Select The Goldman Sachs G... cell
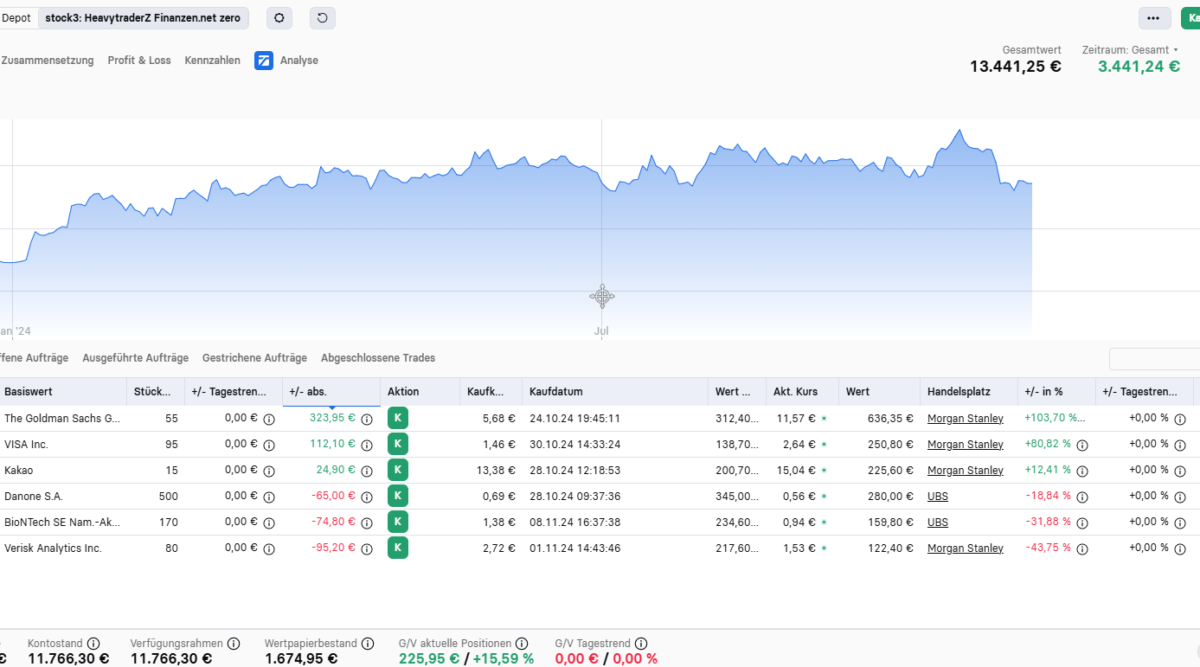 coord(62,418)
